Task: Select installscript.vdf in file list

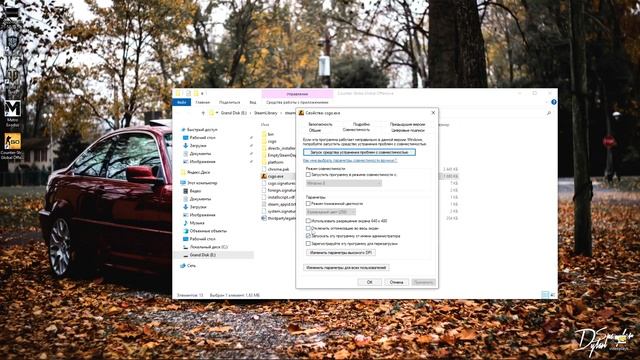Action: pyautogui.click(x=278, y=197)
